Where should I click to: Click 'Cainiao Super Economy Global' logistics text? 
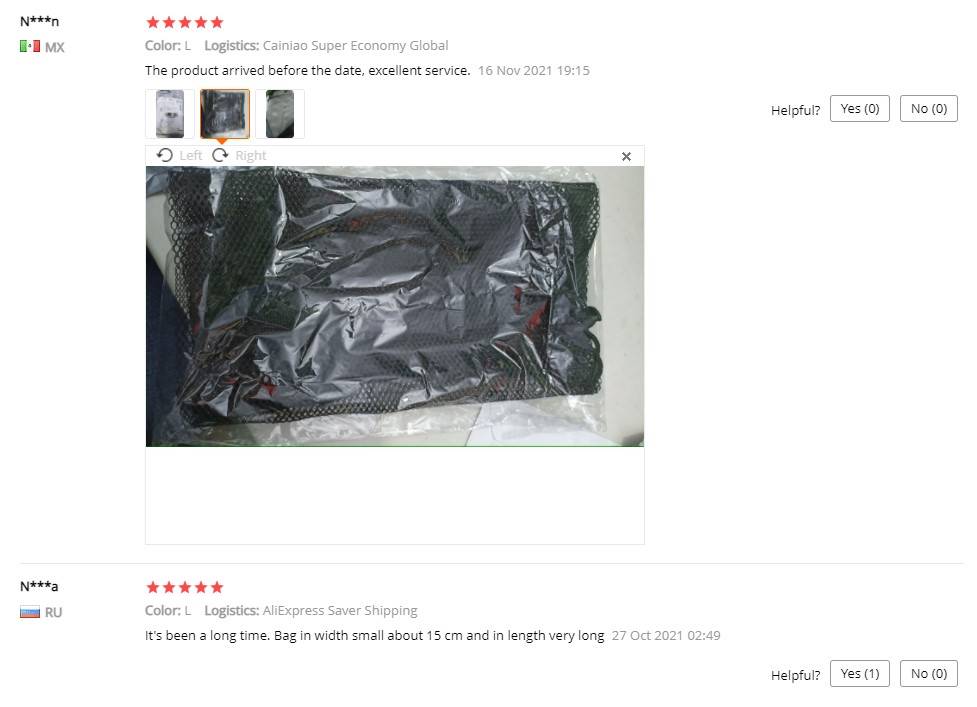[x=355, y=45]
